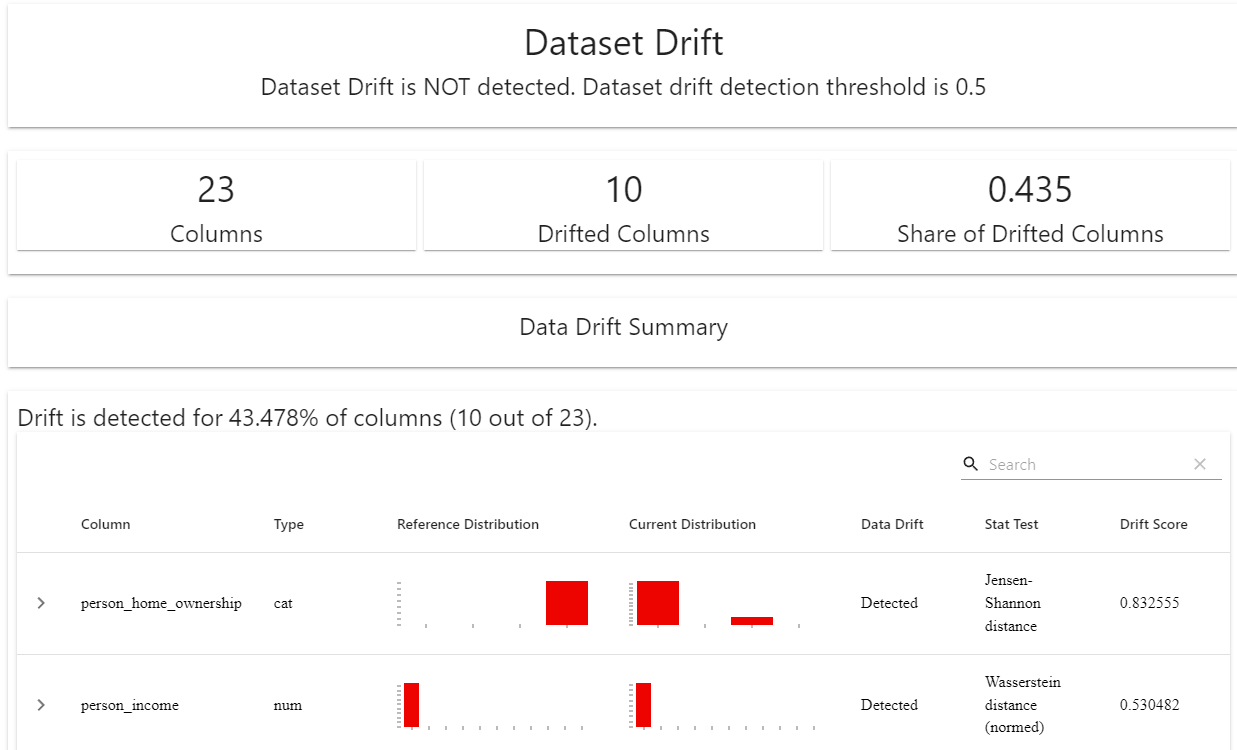1237x750 pixels.
Task: Select the person_income column name cell
Action: tap(130, 705)
